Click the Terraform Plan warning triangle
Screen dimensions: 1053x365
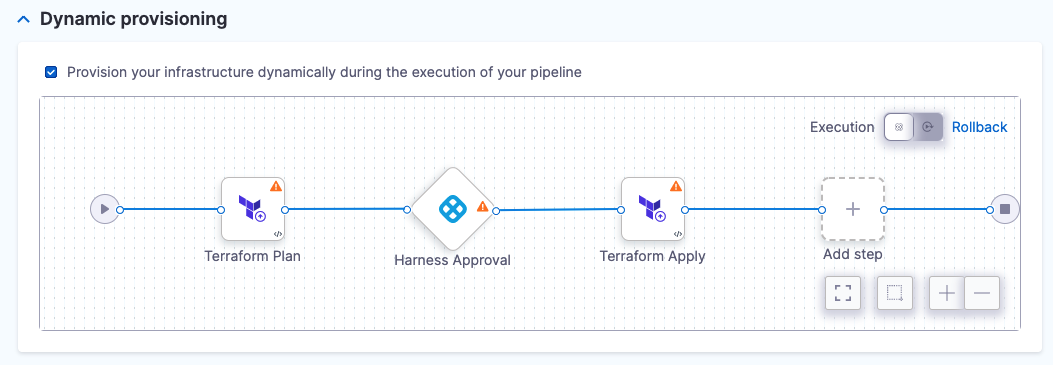coord(276,186)
